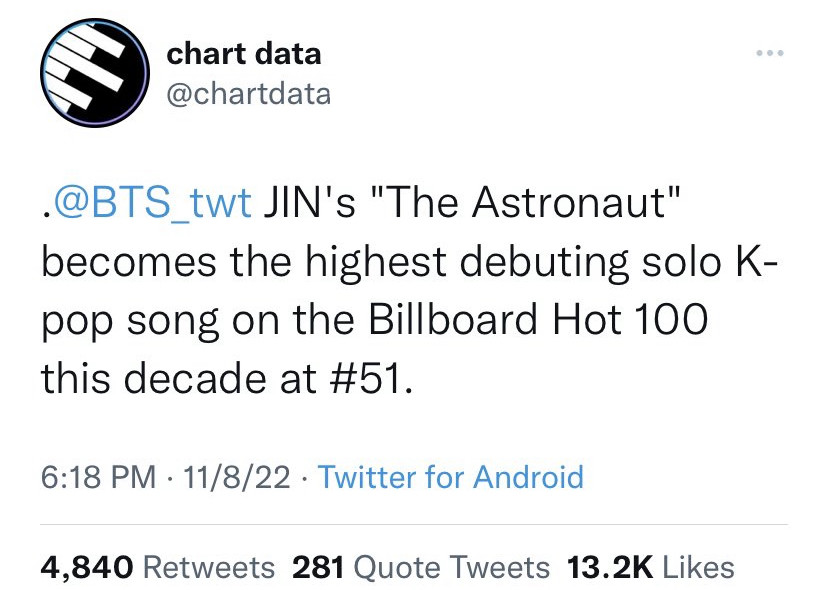Click the 11/8/22 date
This screenshot has width=828, height=590.
237,477
